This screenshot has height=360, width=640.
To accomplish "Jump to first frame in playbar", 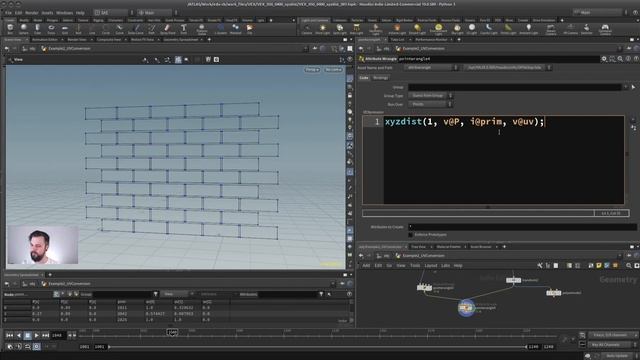I will [x=9, y=335].
